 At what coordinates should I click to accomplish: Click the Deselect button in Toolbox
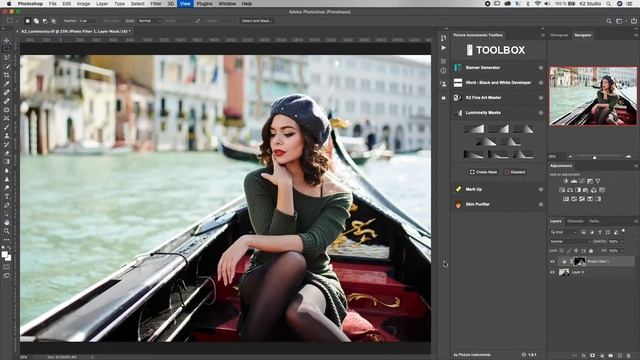click(x=515, y=172)
